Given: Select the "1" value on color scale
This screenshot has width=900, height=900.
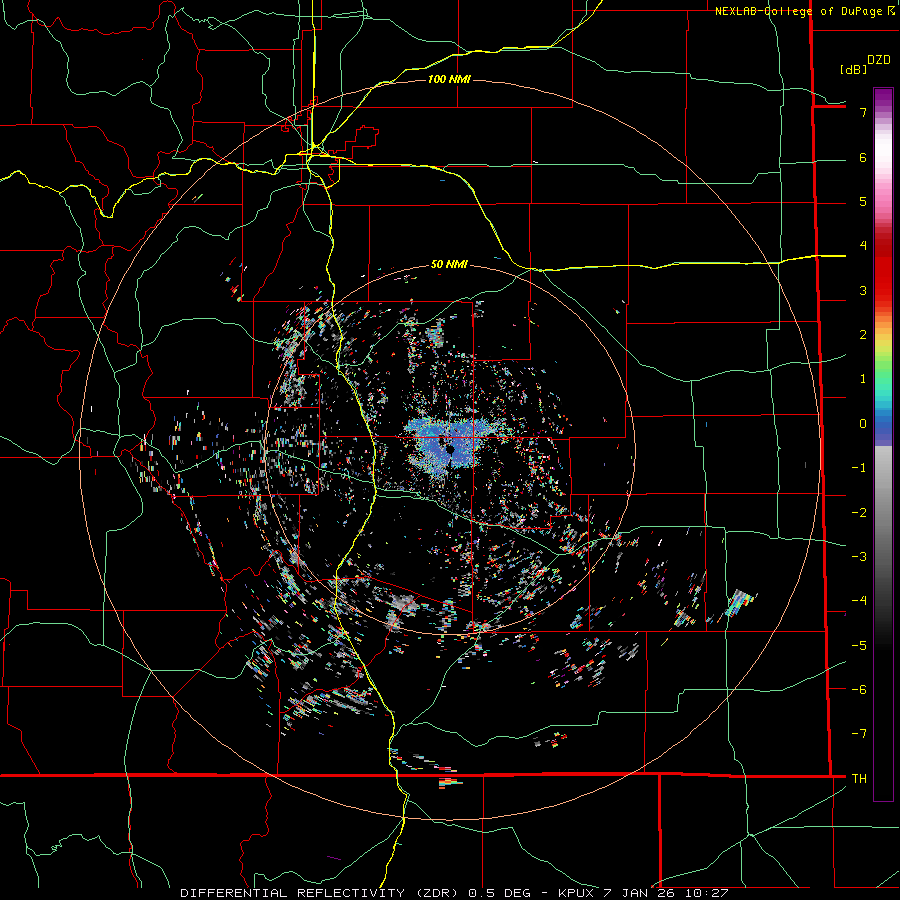Looking at the screenshot, I should pyautogui.click(x=863, y=379).
